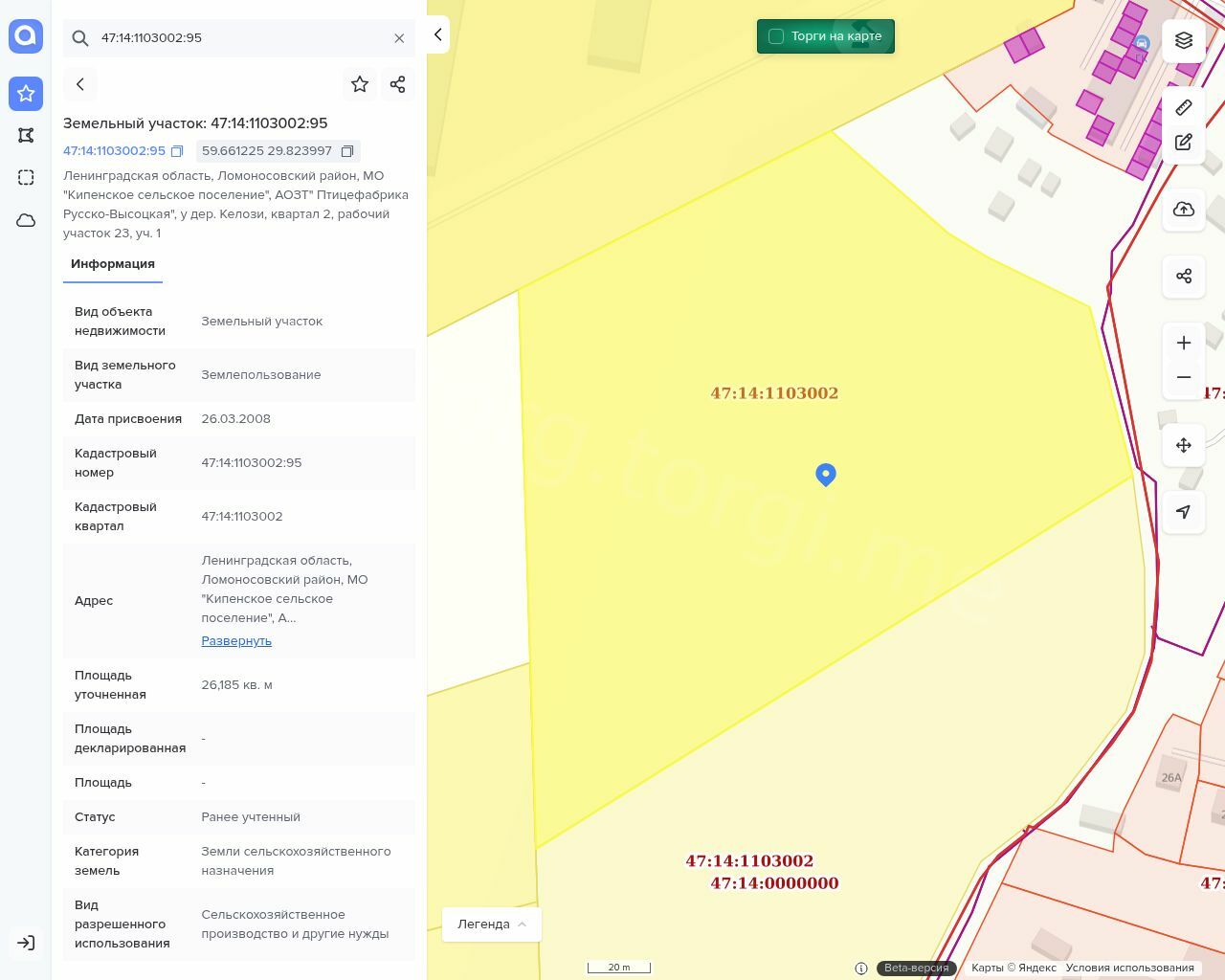1225x980 pixels.
Task: Open the map layers panel
Action: point(1184,40)
